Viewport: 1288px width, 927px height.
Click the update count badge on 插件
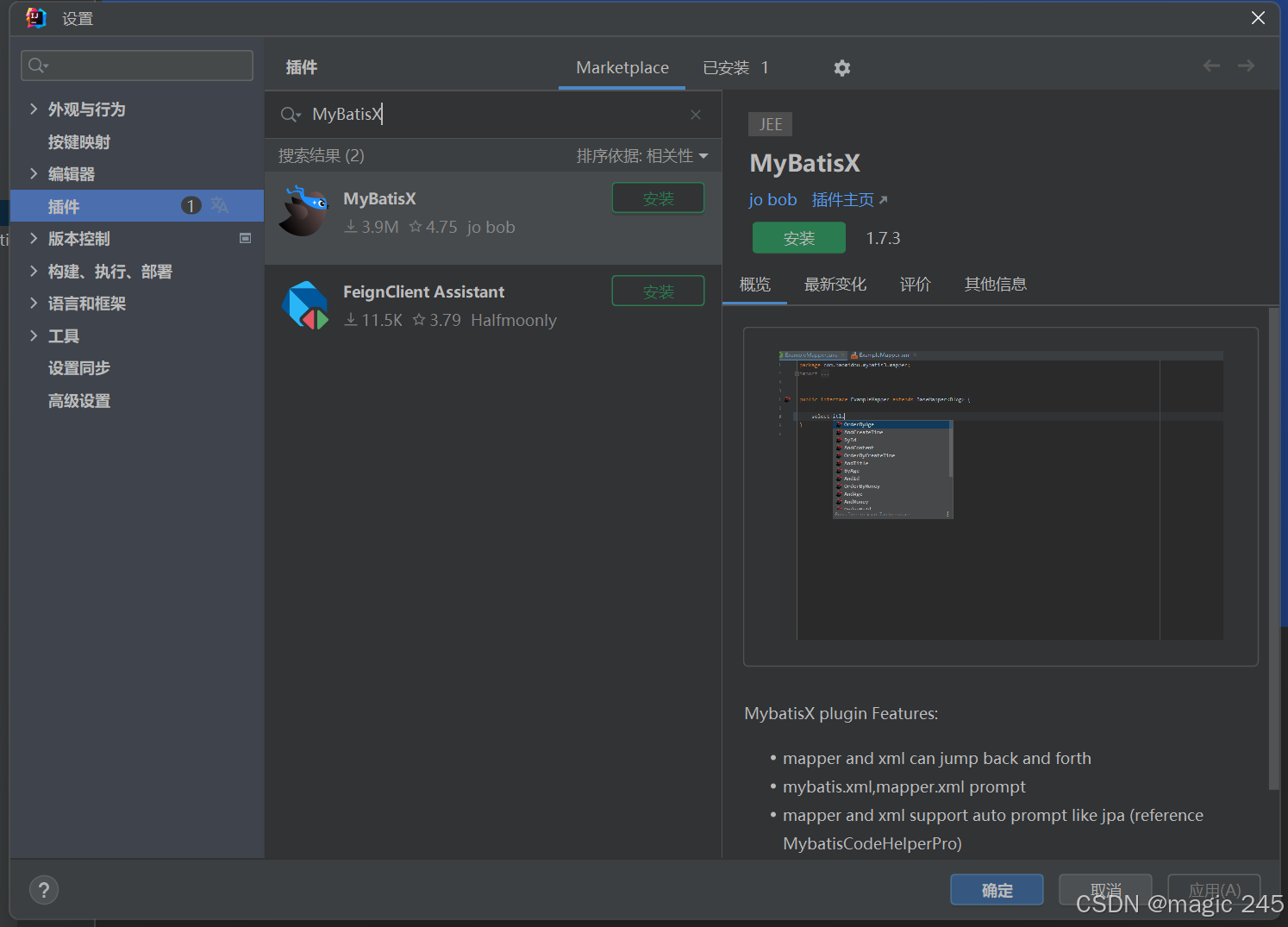coord(191,205)
